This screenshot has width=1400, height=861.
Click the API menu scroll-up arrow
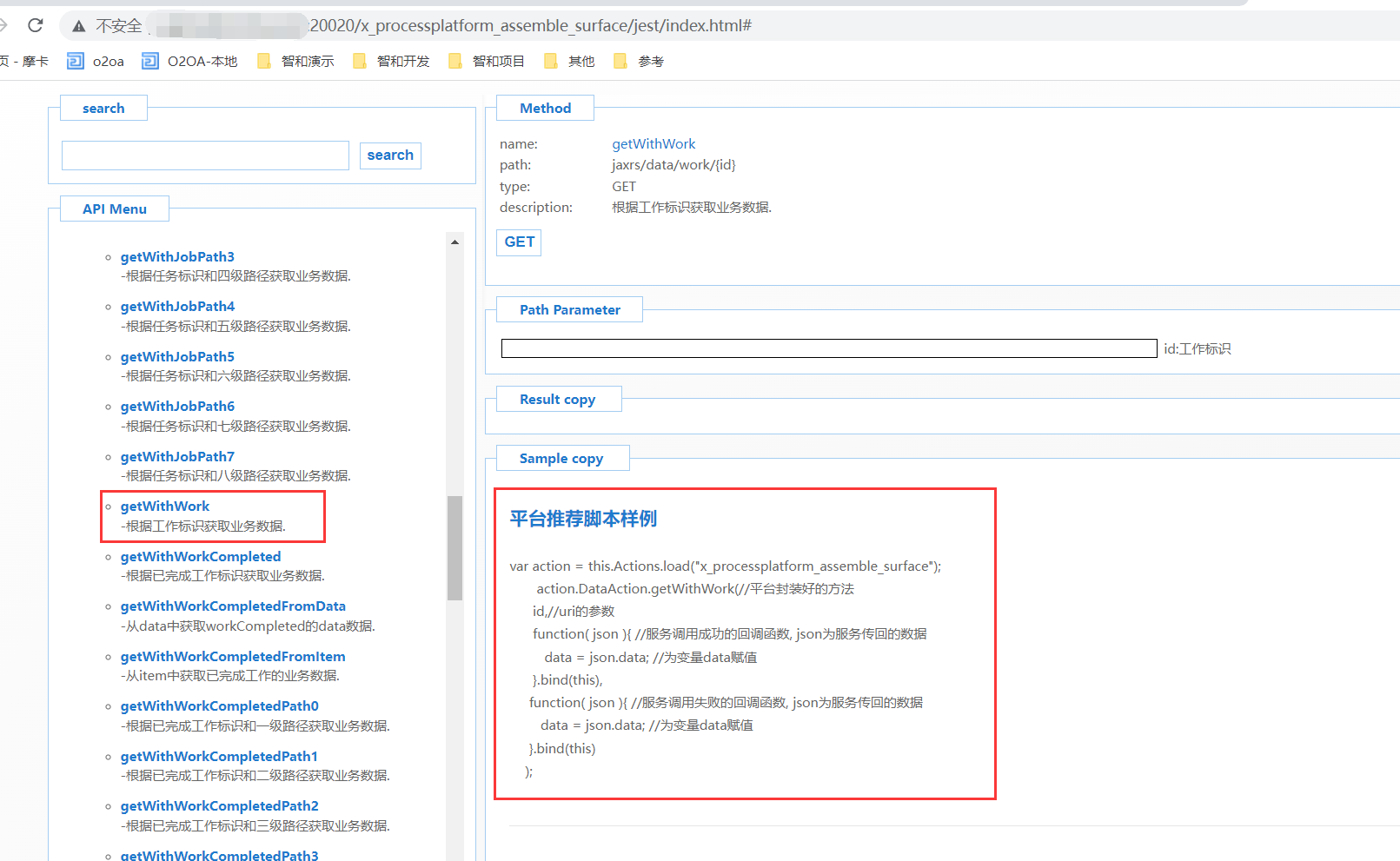[x=455, y=242]
